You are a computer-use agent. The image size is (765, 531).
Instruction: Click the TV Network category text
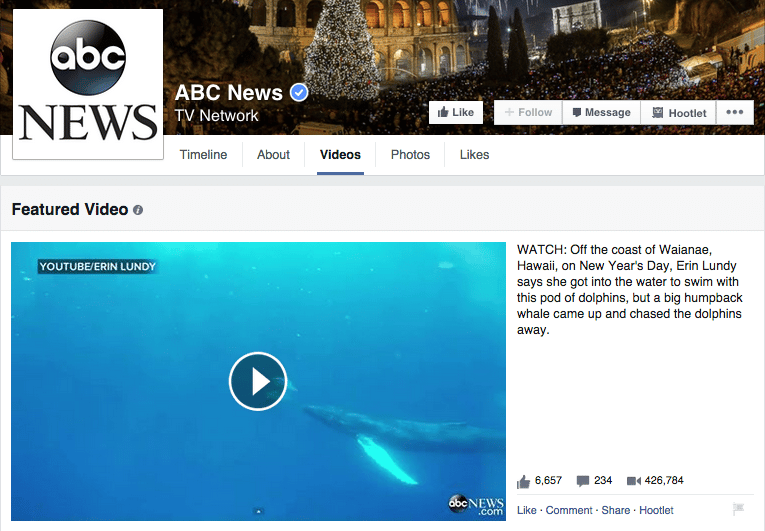(217, 116)
